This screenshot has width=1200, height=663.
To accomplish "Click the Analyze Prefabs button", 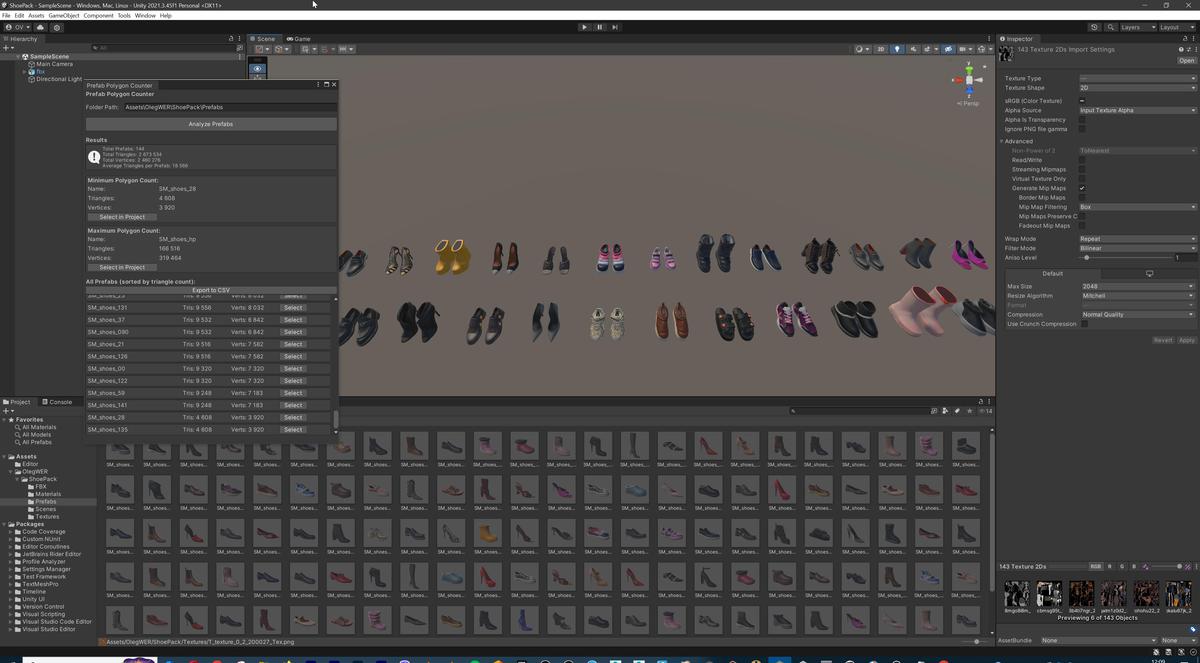I will 211,123.
